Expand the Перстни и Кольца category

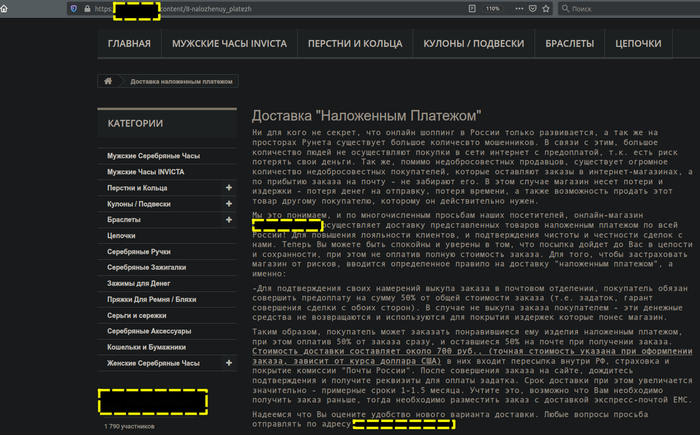[229, 188]
